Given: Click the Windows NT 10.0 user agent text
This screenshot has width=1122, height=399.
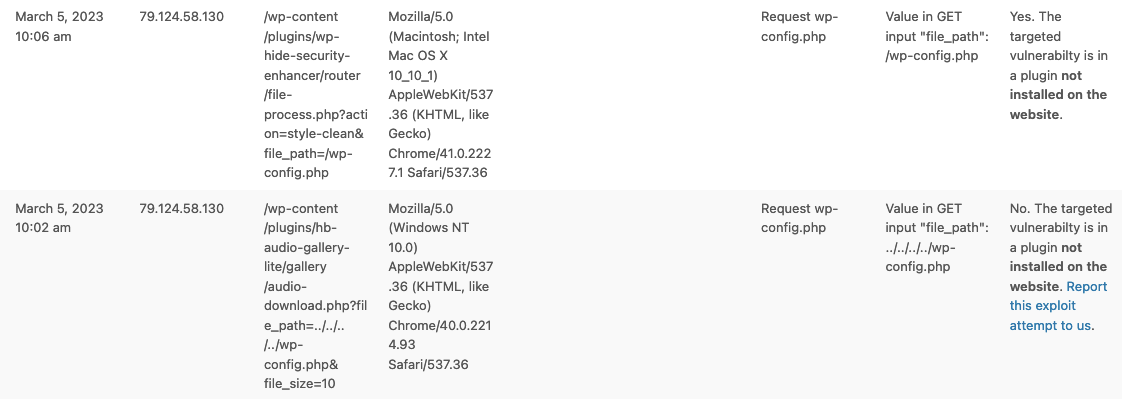Looking at the screenshot, I should point(441,287).
